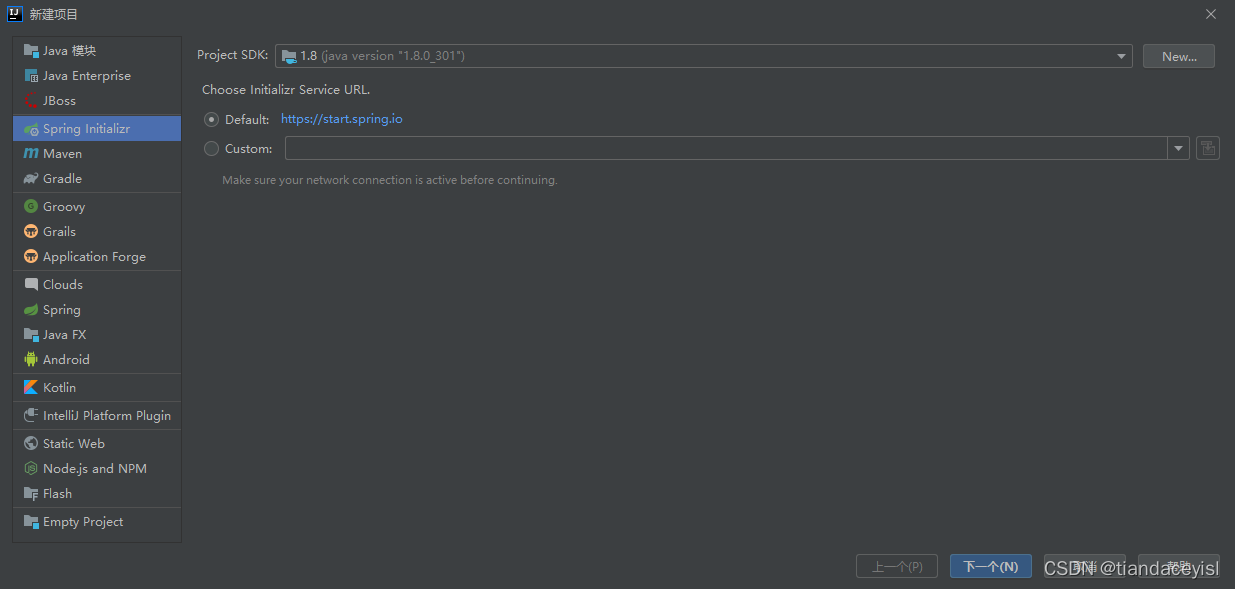
Task: Click the 上一个(P) previous button
Action: (x=897, y=566)
